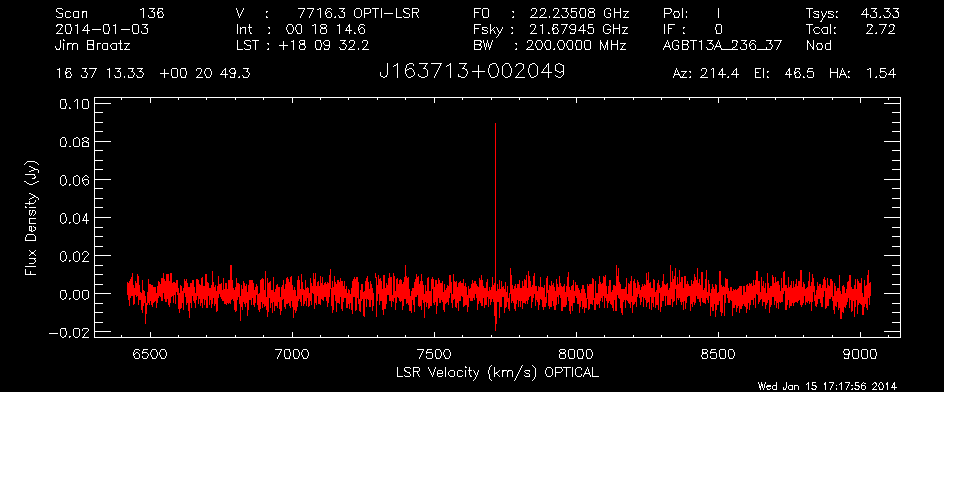
Task: Click y-axis tick label 0.04
Action: [x=74, y=218]
